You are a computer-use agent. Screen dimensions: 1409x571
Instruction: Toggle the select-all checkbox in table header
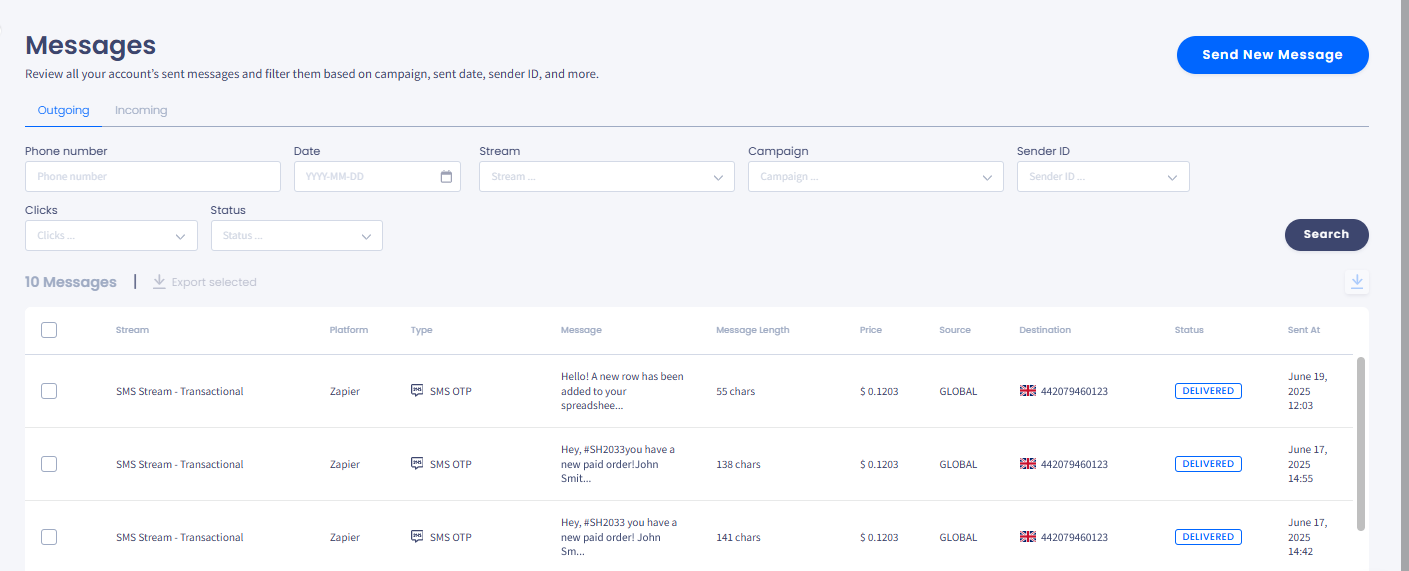pos(49,330)
